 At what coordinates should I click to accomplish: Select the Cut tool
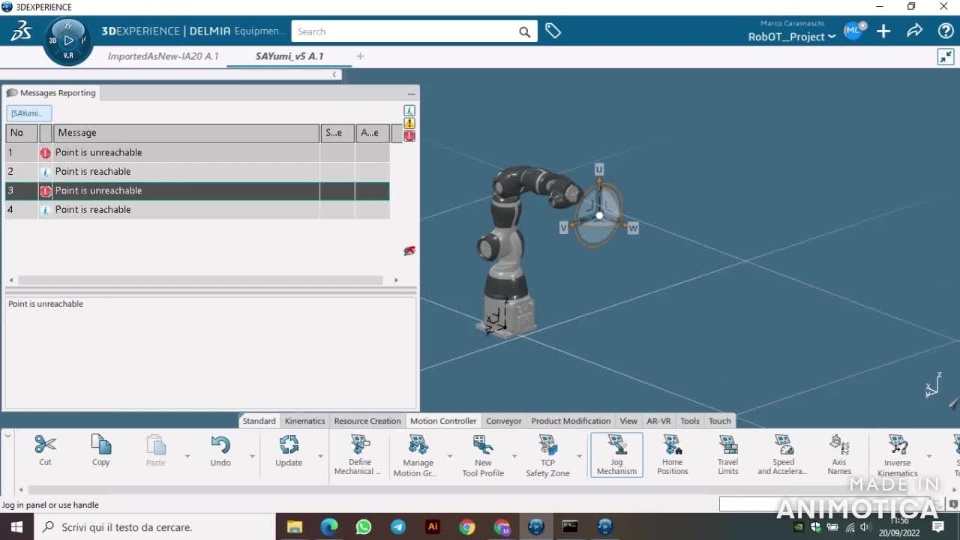[x=45, y=450]
